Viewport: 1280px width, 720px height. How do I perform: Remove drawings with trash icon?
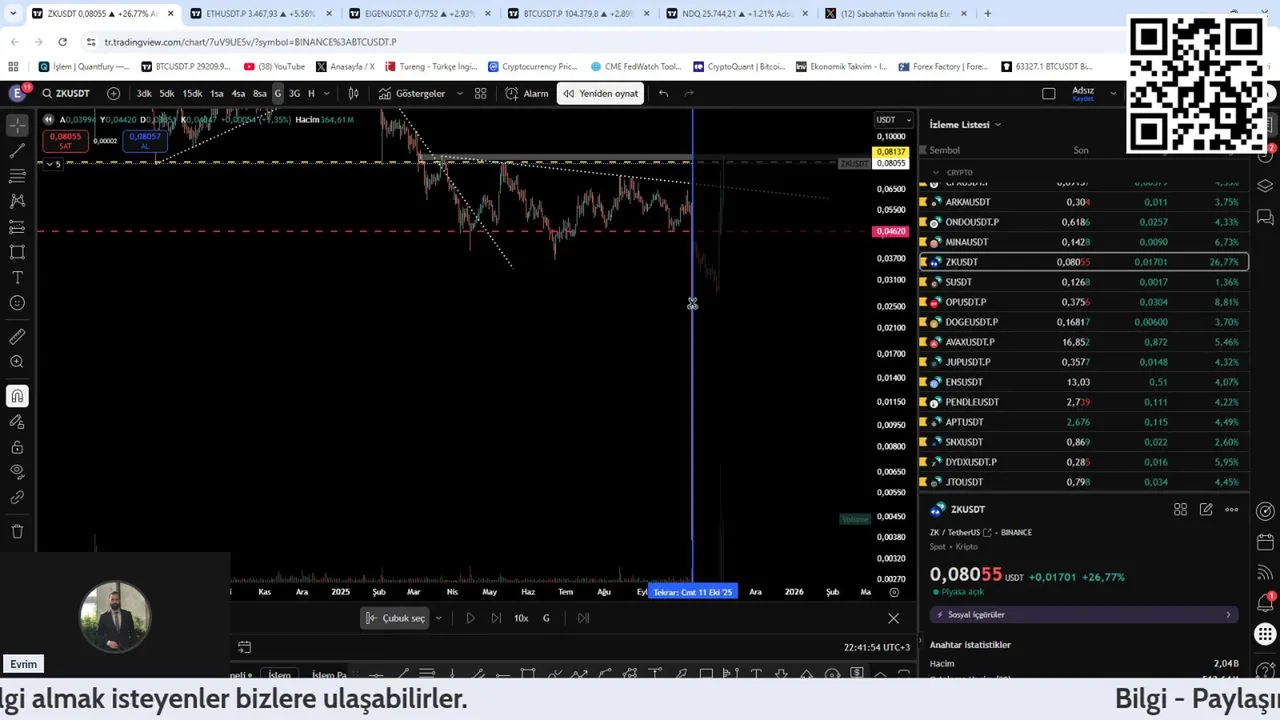(x=17, y=532)
